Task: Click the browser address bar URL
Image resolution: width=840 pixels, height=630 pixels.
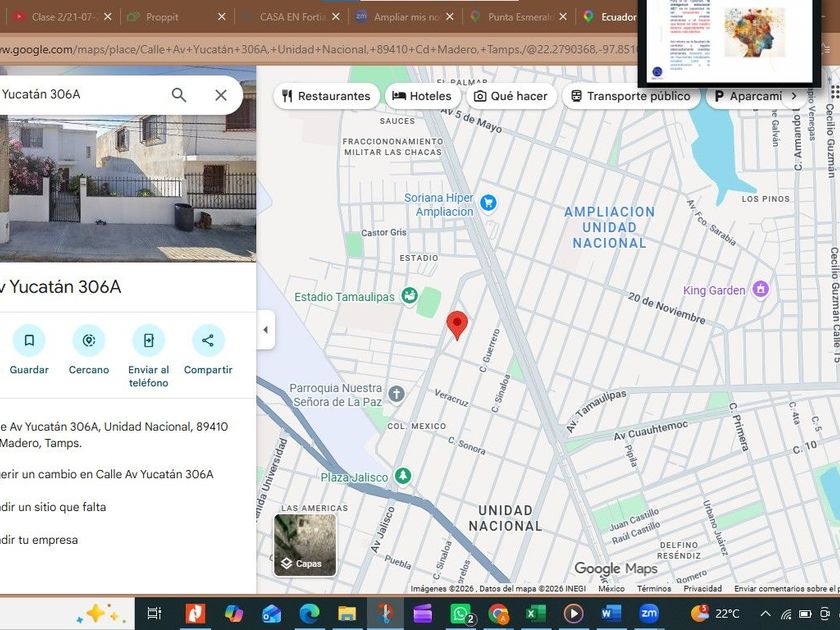Action: 319,50
